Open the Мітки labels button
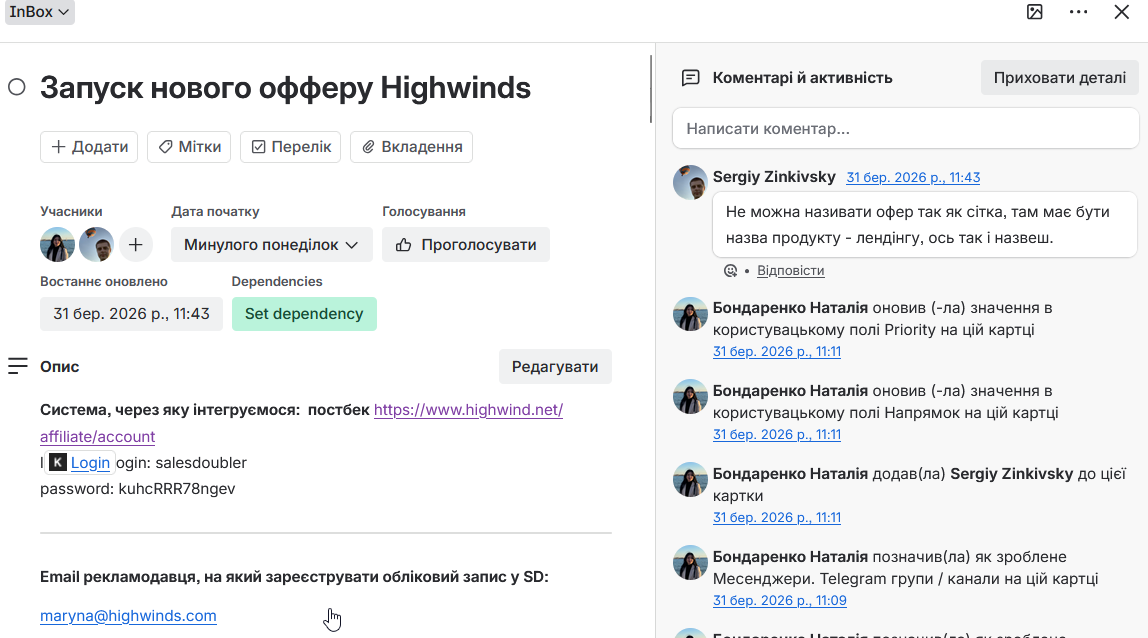 [190, 146]
